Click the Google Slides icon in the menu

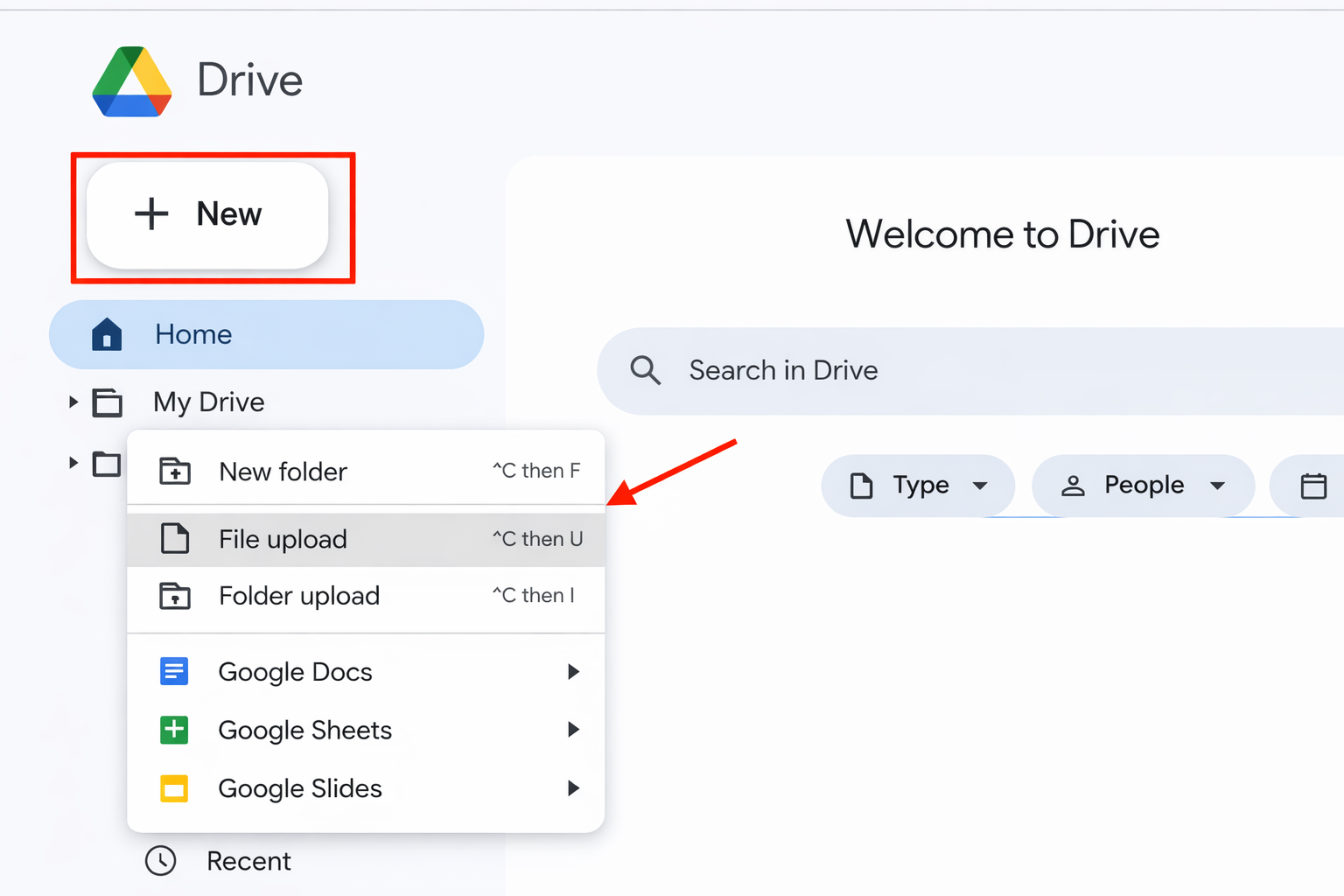[x=175, y=788]
